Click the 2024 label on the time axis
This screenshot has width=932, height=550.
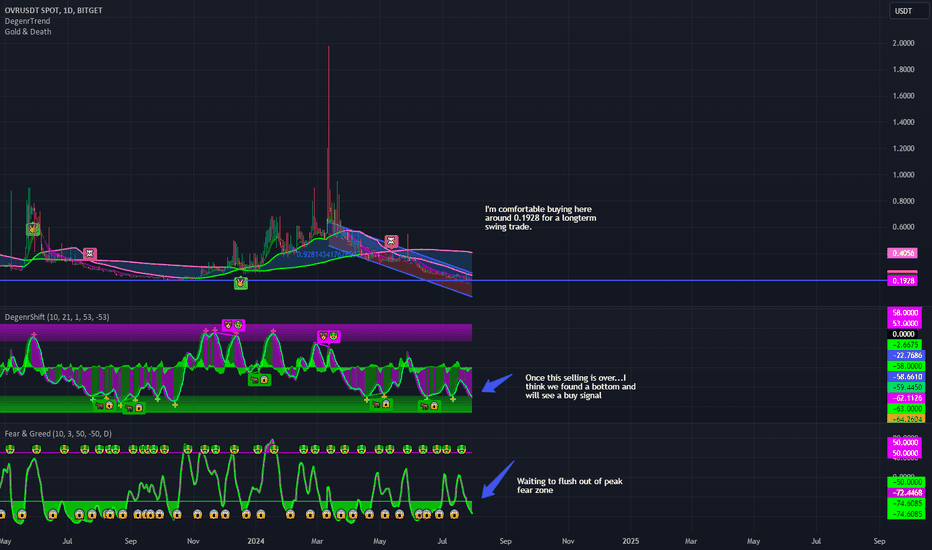[256, 541]
